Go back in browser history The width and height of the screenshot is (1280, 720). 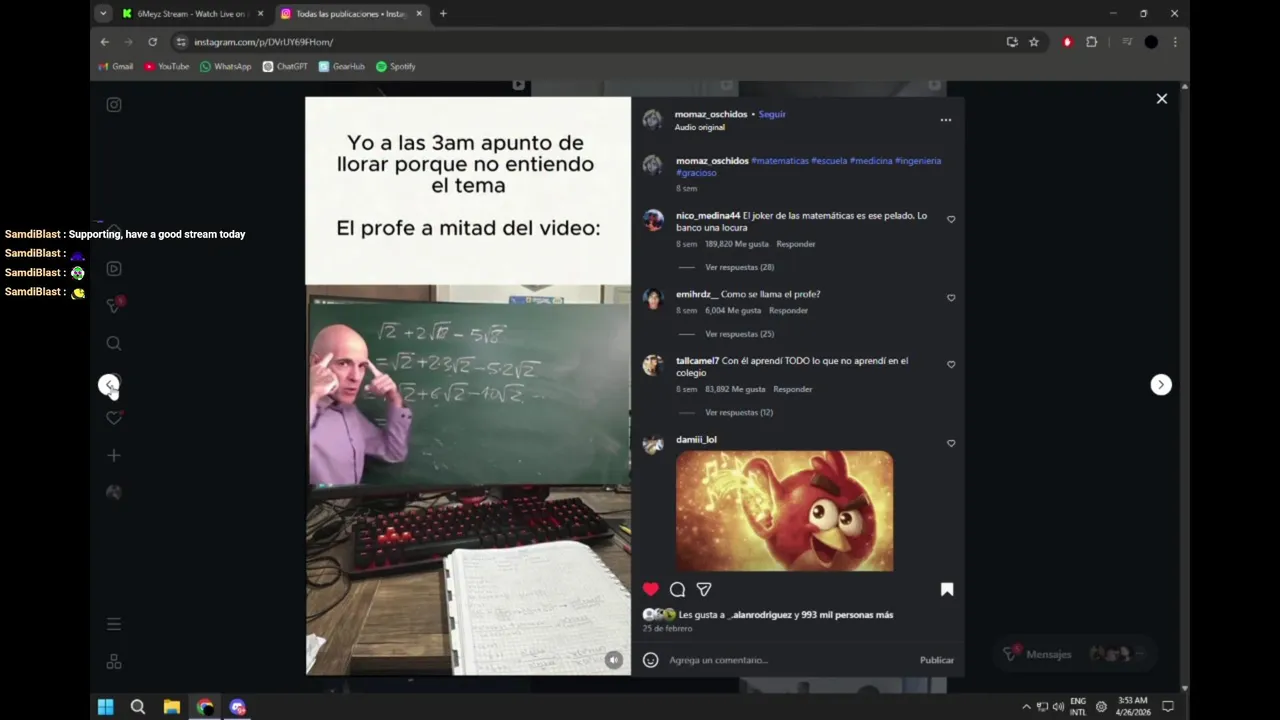point(104,42)
